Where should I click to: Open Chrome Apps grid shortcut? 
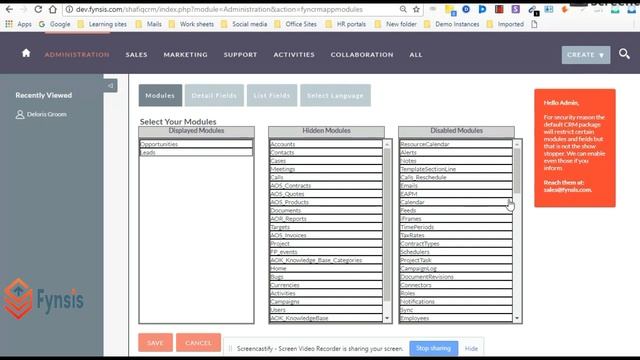coord(9,24)
